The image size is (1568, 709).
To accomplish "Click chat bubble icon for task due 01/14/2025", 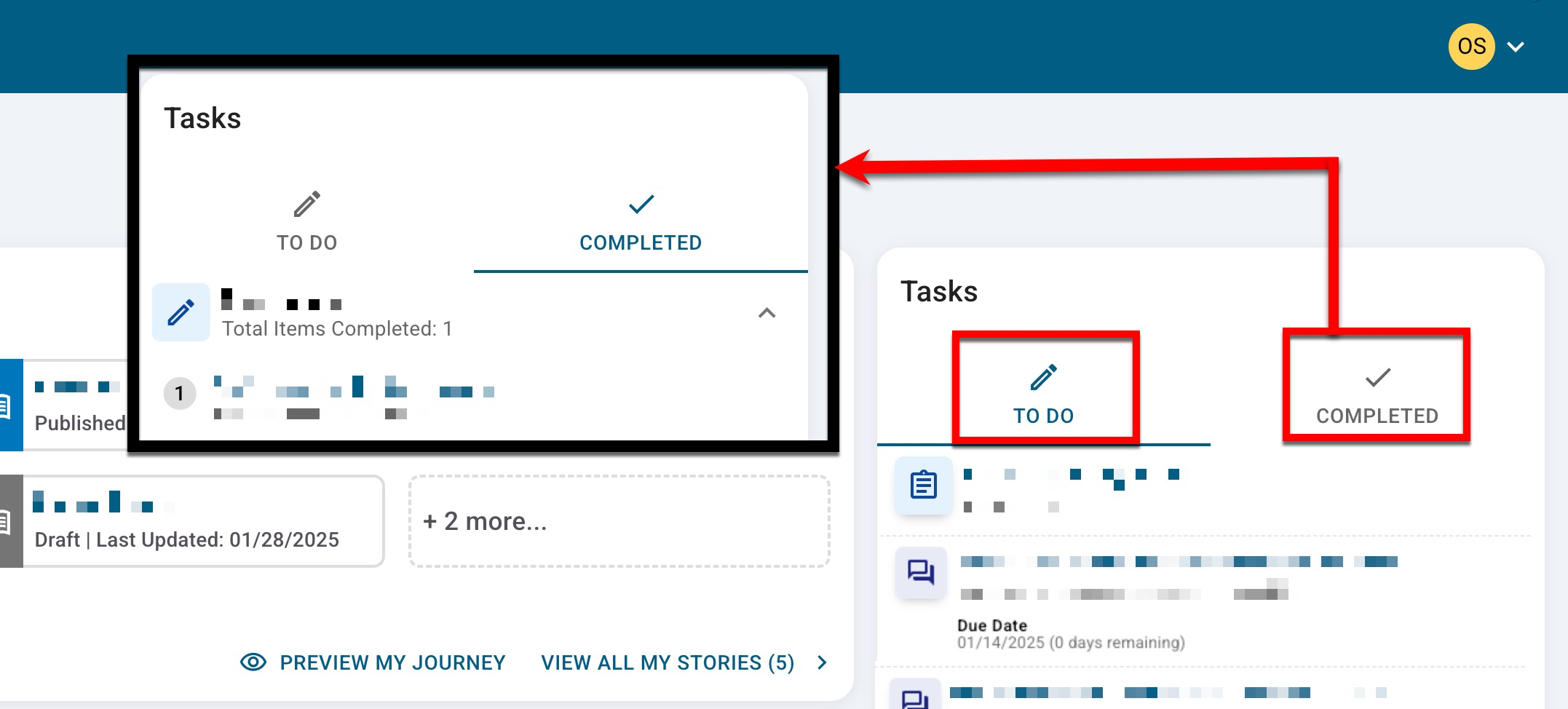I will pyautogui.click(x=921, y=572).
